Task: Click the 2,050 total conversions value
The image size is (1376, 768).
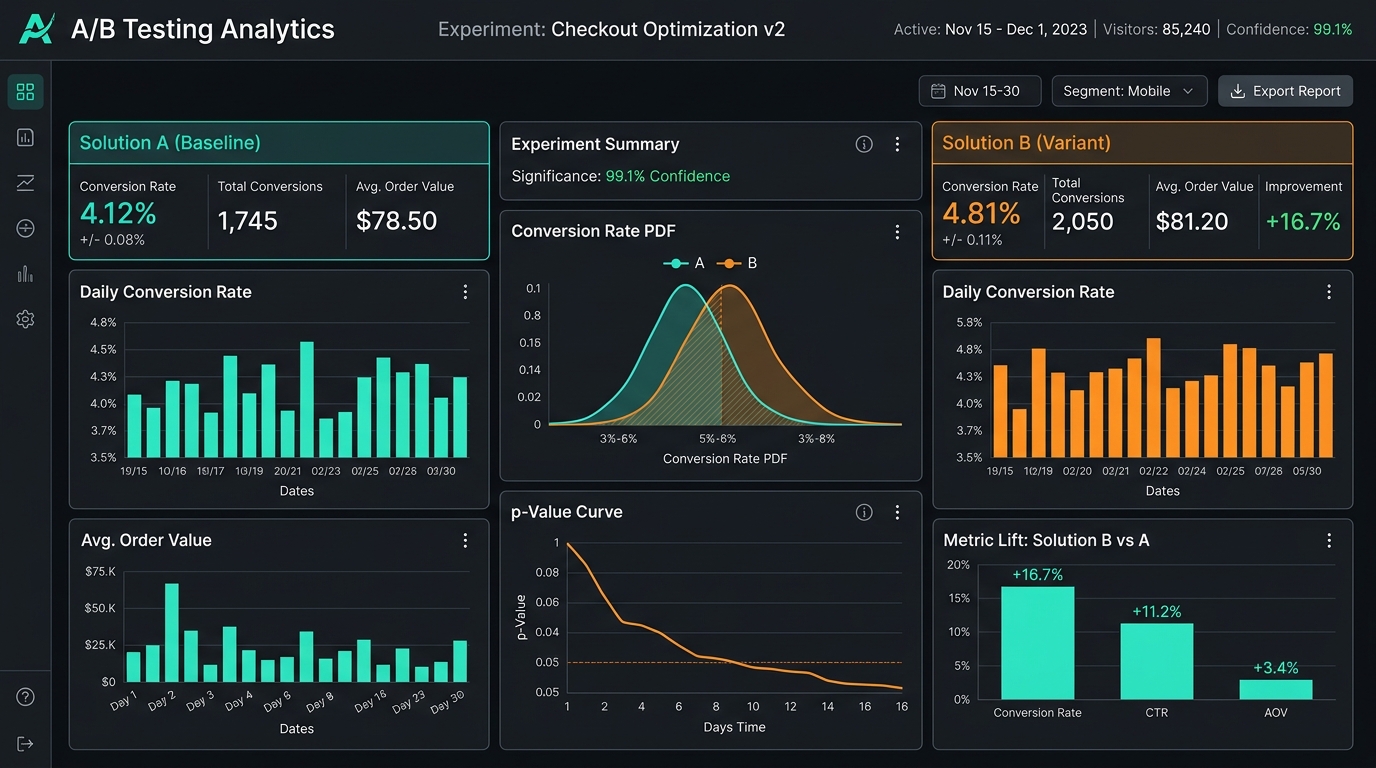Action: tap(1083, 221)
